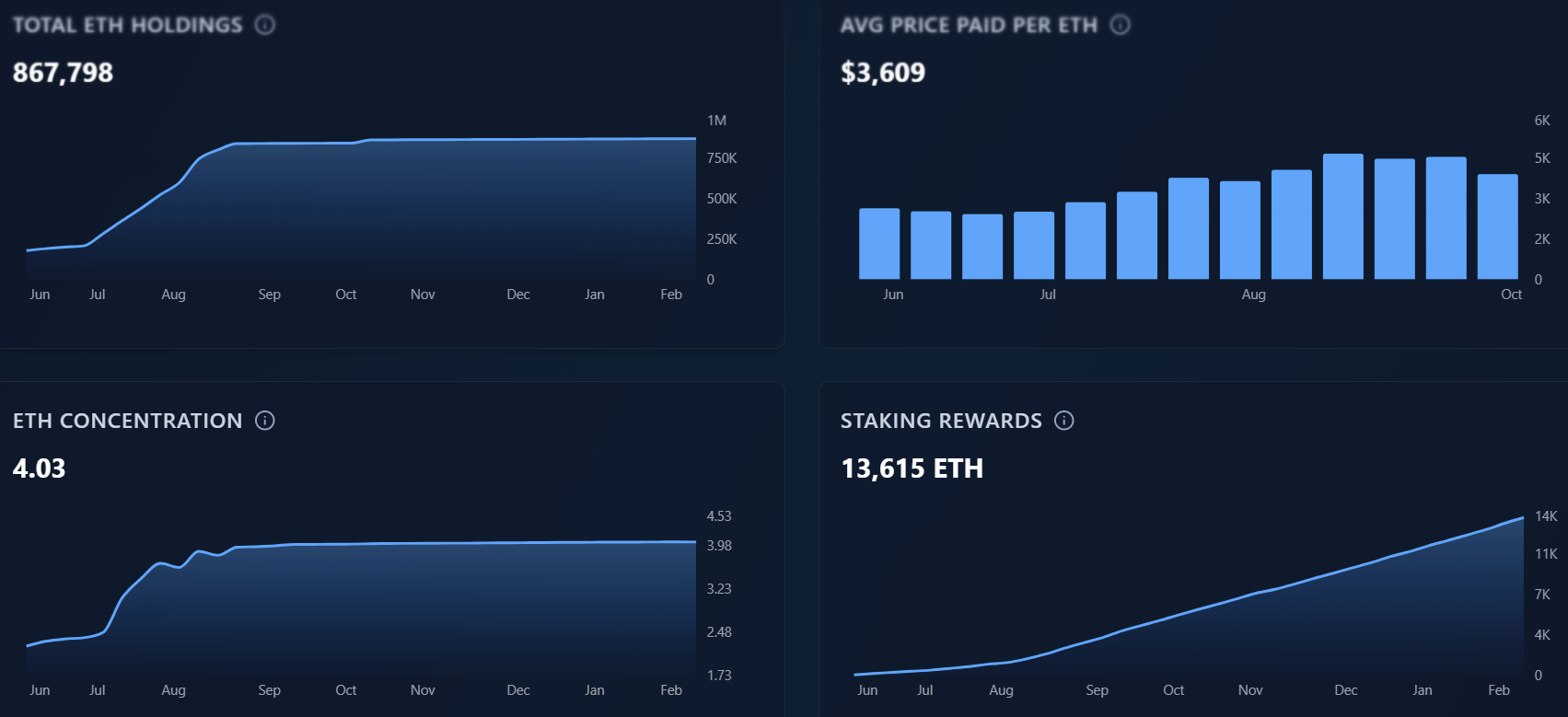
Task: Click the Total ETH Holdings title
Action: pos(128,25)
